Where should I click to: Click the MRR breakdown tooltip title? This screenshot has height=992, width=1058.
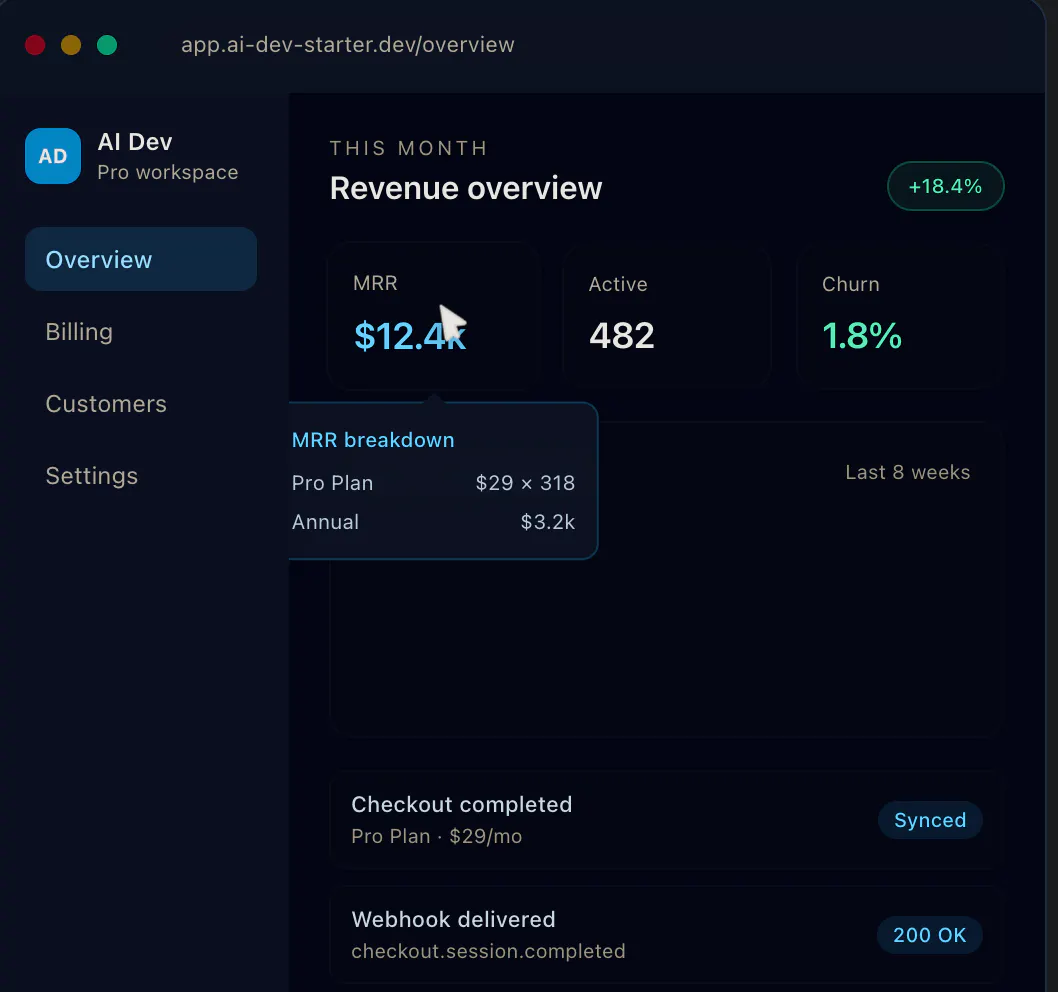[x=373, y=440]
